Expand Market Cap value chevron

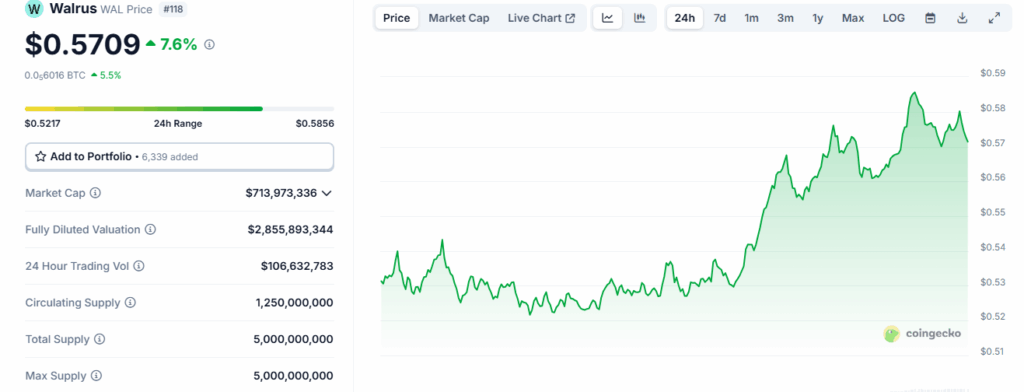327,193
